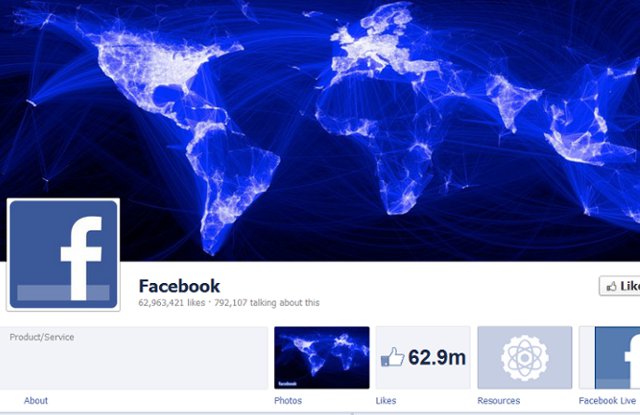Click the Product/Service category text
This screenshot has height=415, width=640.
(42, 337)
